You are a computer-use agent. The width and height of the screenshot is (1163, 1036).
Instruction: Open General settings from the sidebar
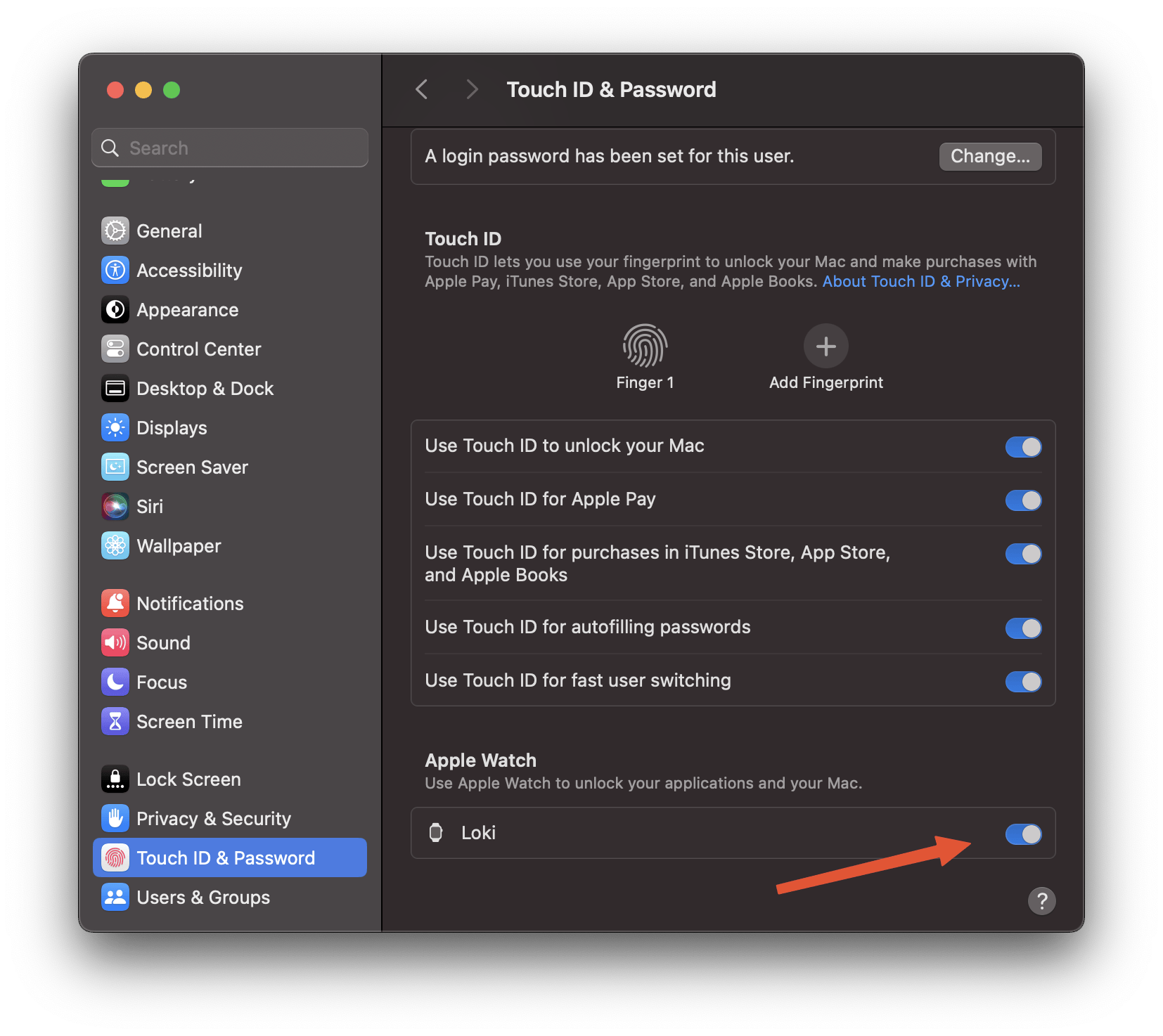168,231
